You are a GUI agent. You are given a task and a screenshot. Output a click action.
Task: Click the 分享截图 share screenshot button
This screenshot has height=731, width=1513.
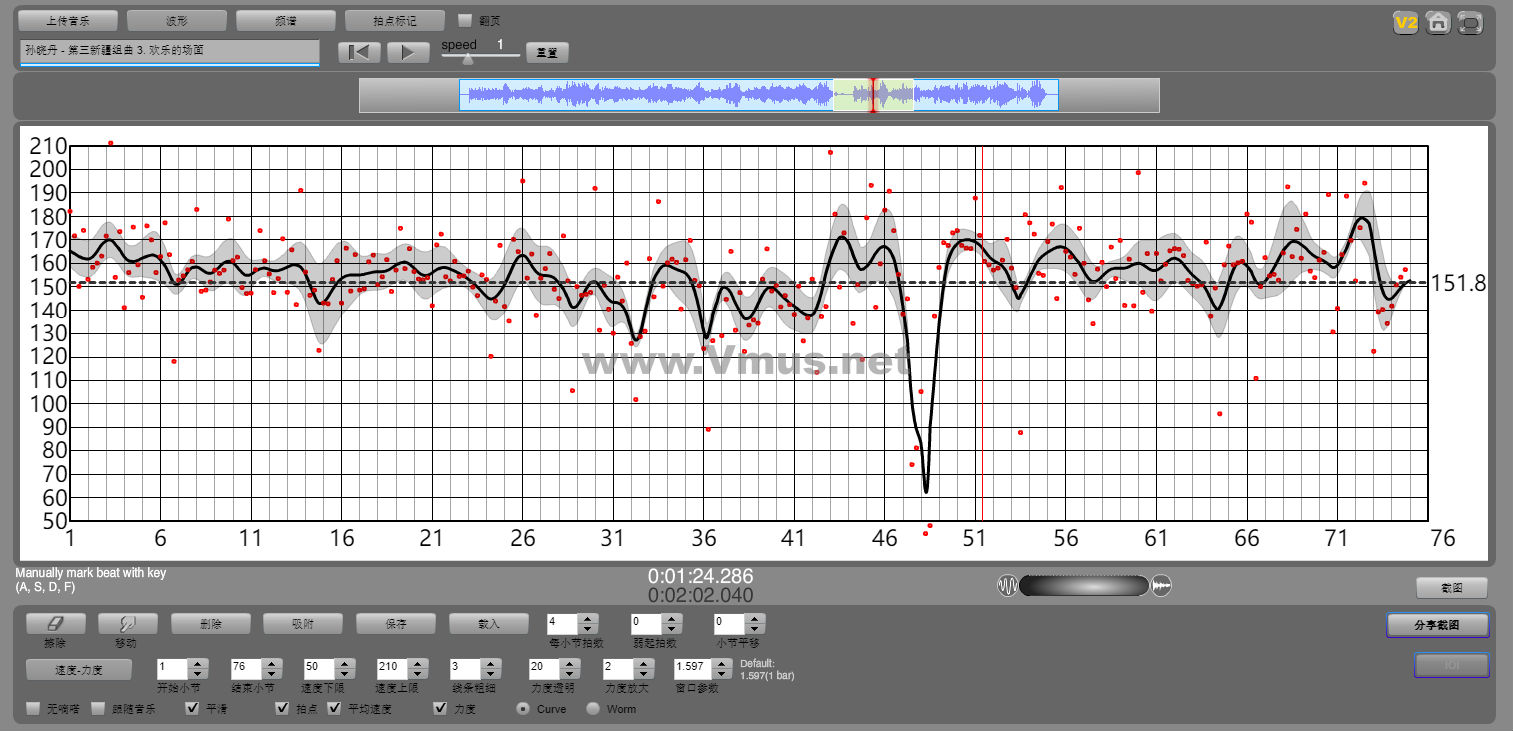(1437, 625)
